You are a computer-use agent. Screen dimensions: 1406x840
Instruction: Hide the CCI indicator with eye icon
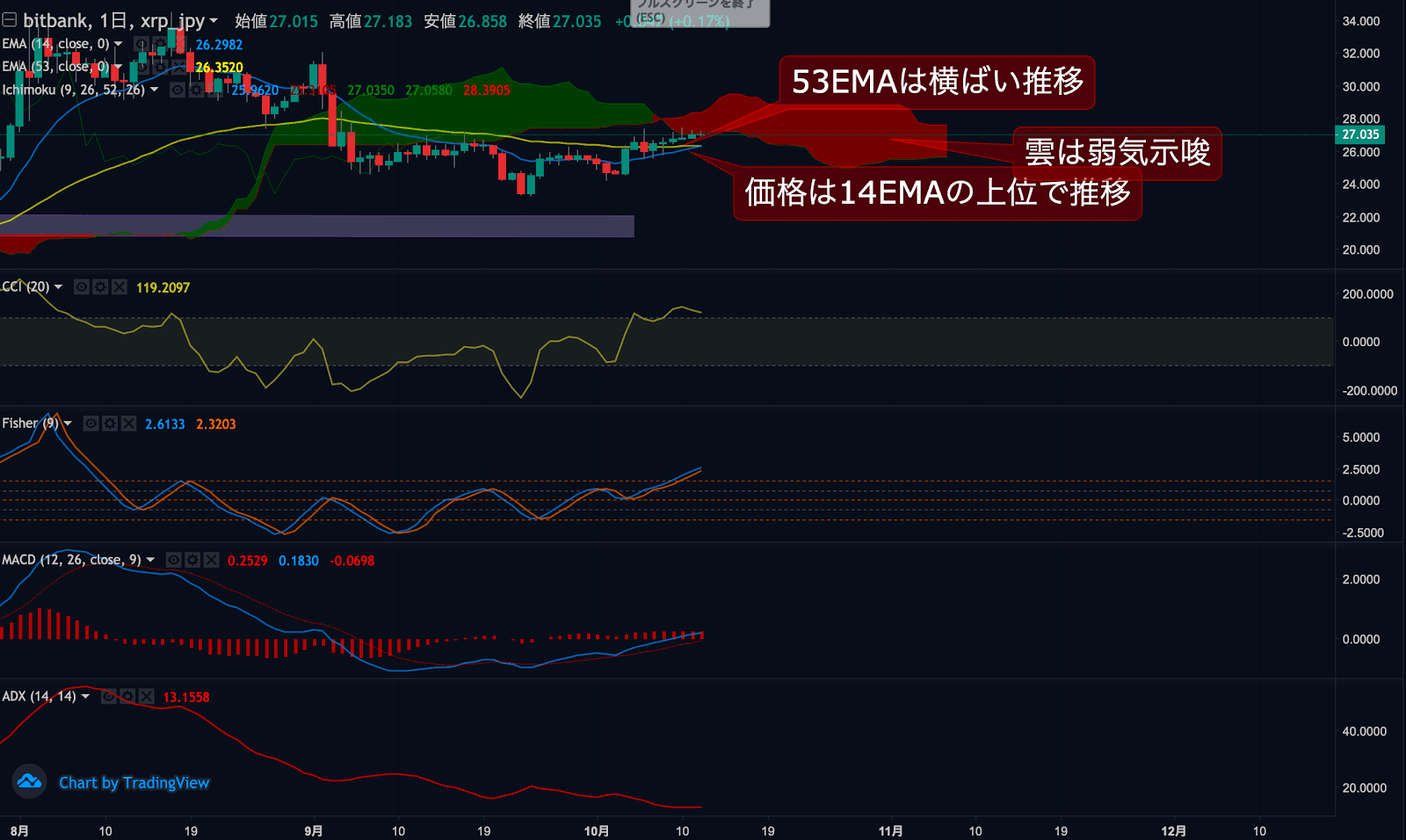[81, 287]
